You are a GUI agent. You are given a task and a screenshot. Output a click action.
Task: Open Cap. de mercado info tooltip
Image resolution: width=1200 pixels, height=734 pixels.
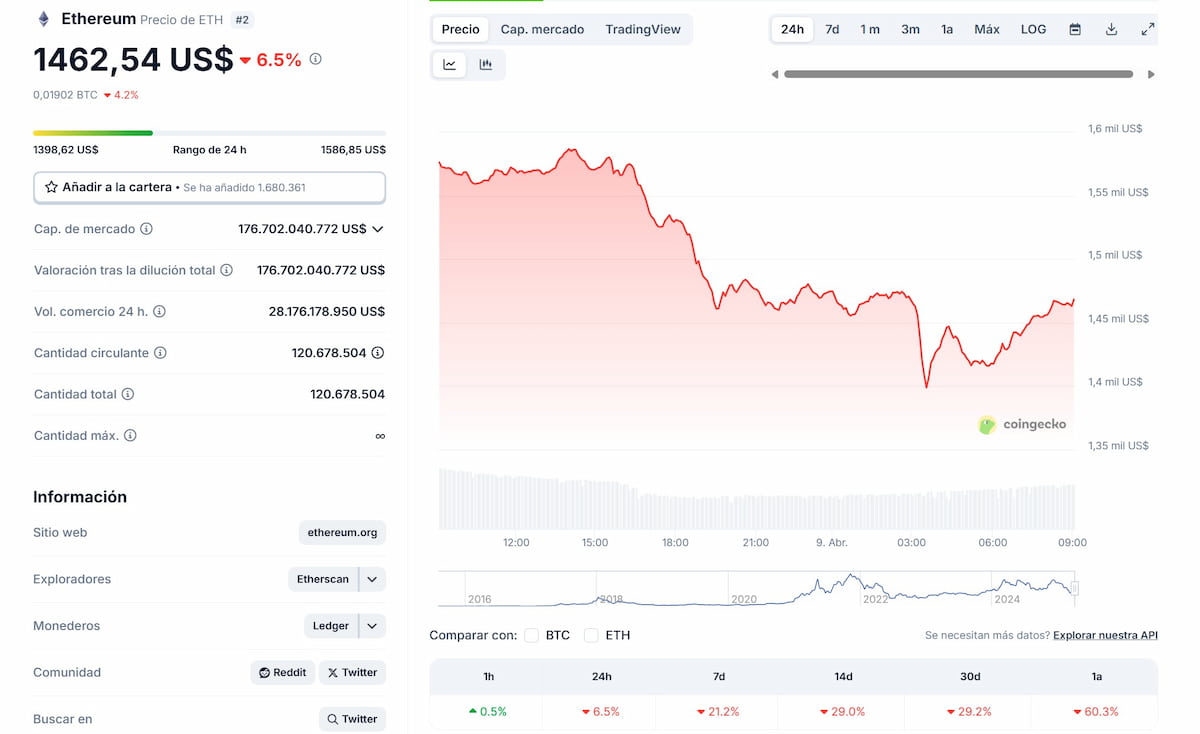coord(146,228)
